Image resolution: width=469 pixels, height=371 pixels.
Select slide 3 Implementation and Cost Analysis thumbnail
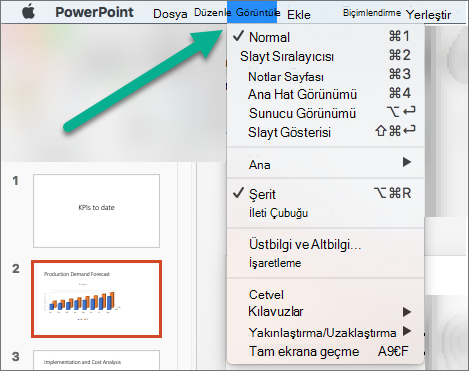click(96, 360)
